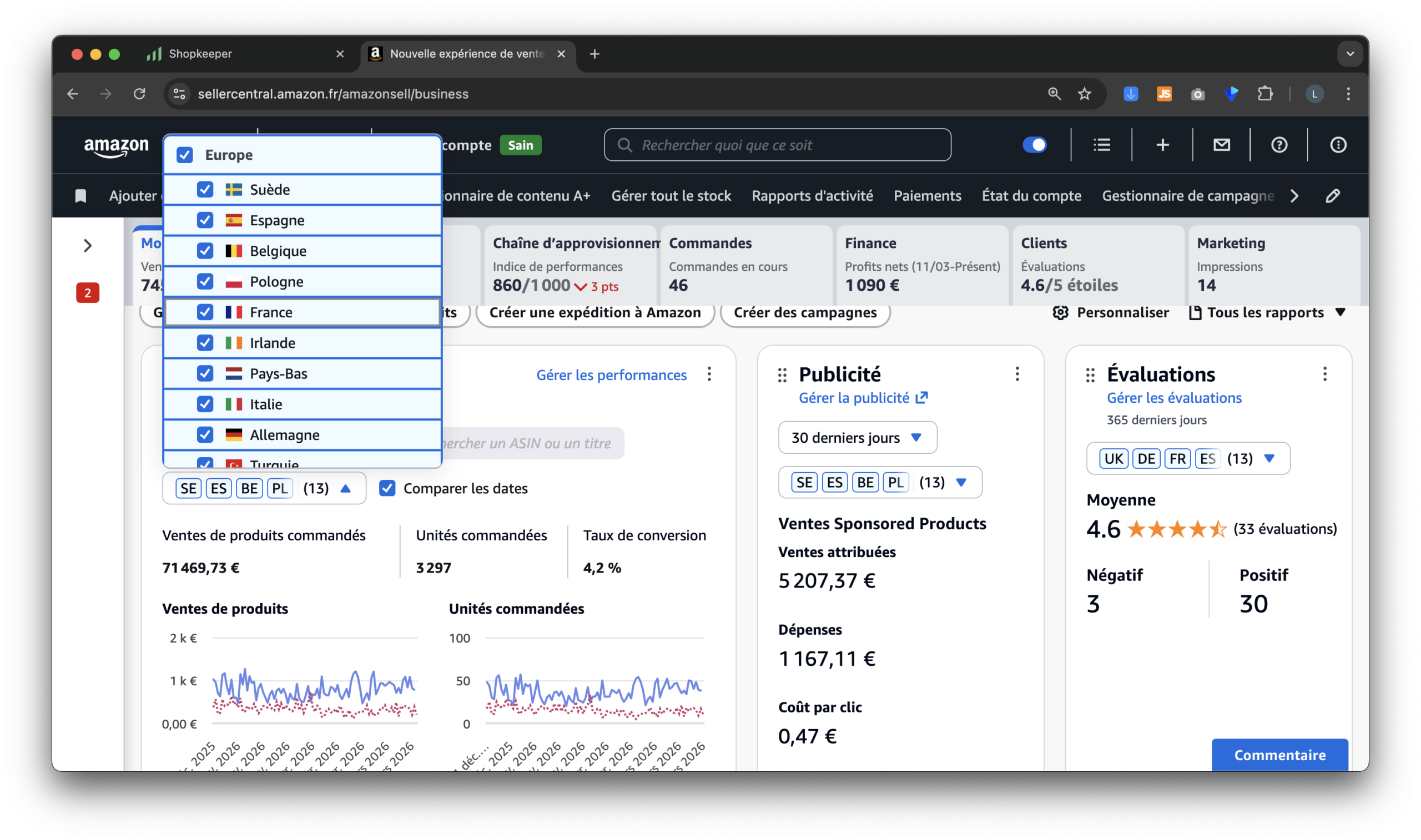Uncheck the Comparer les dates checkbox
Screen dimensions: 1421x840
click(387, 488)
